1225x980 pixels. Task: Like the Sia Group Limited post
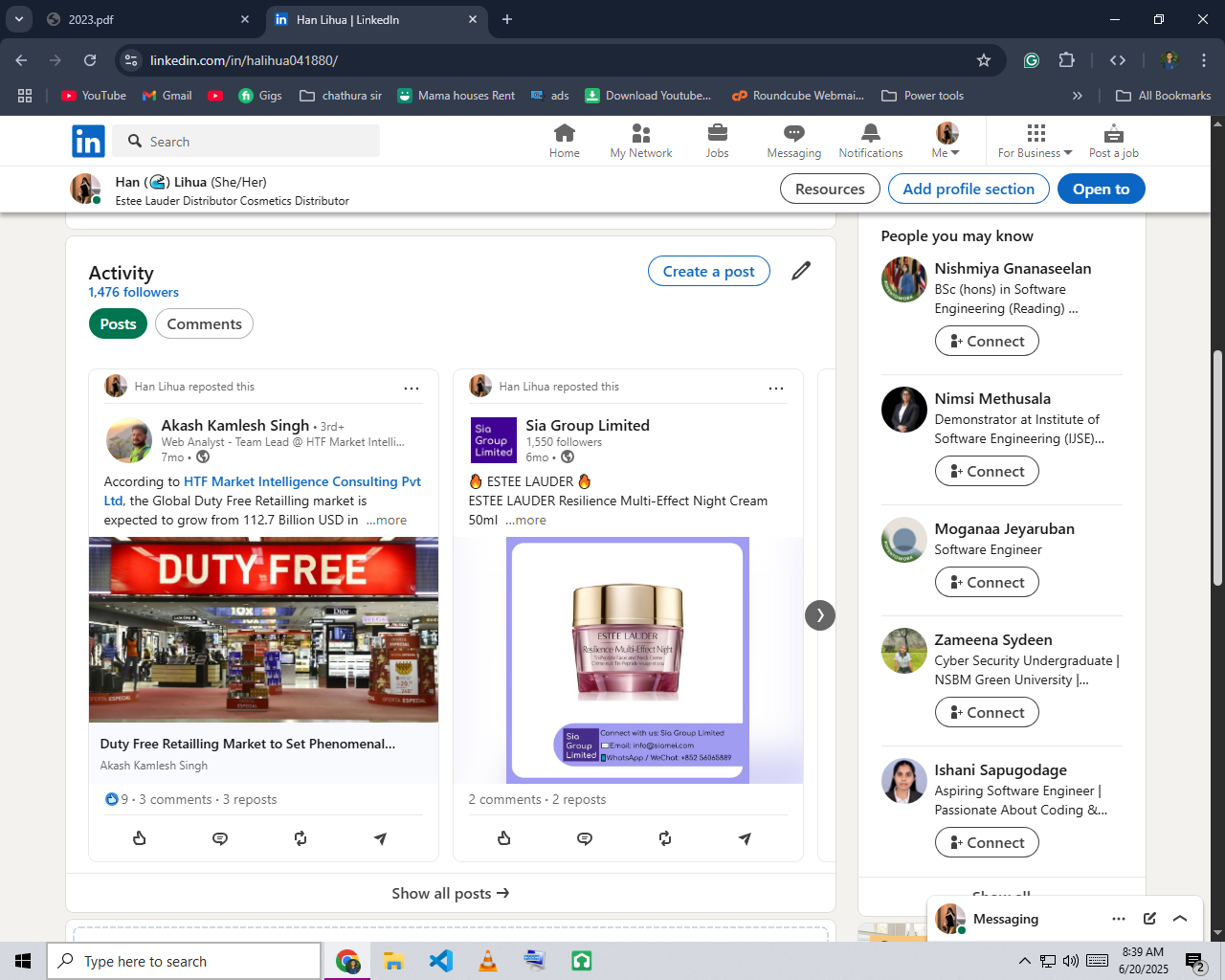[x=504, y=838]
